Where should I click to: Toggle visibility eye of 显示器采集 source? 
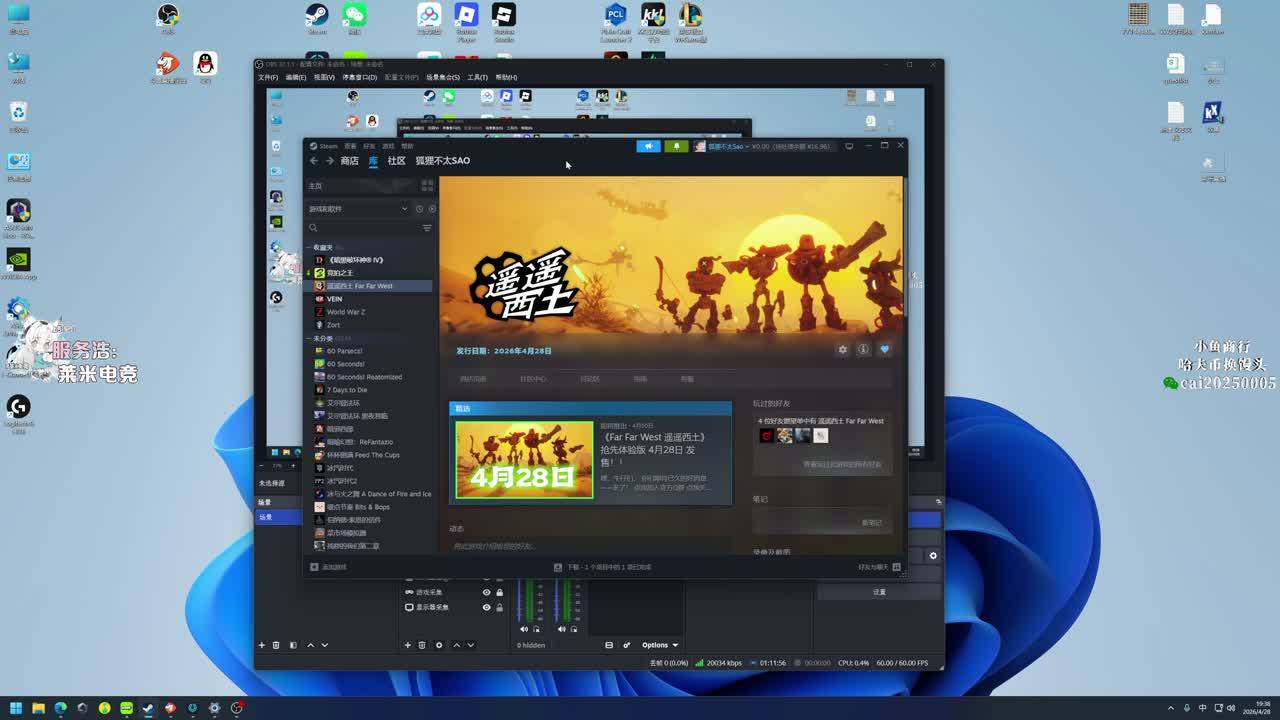point(487,607)
